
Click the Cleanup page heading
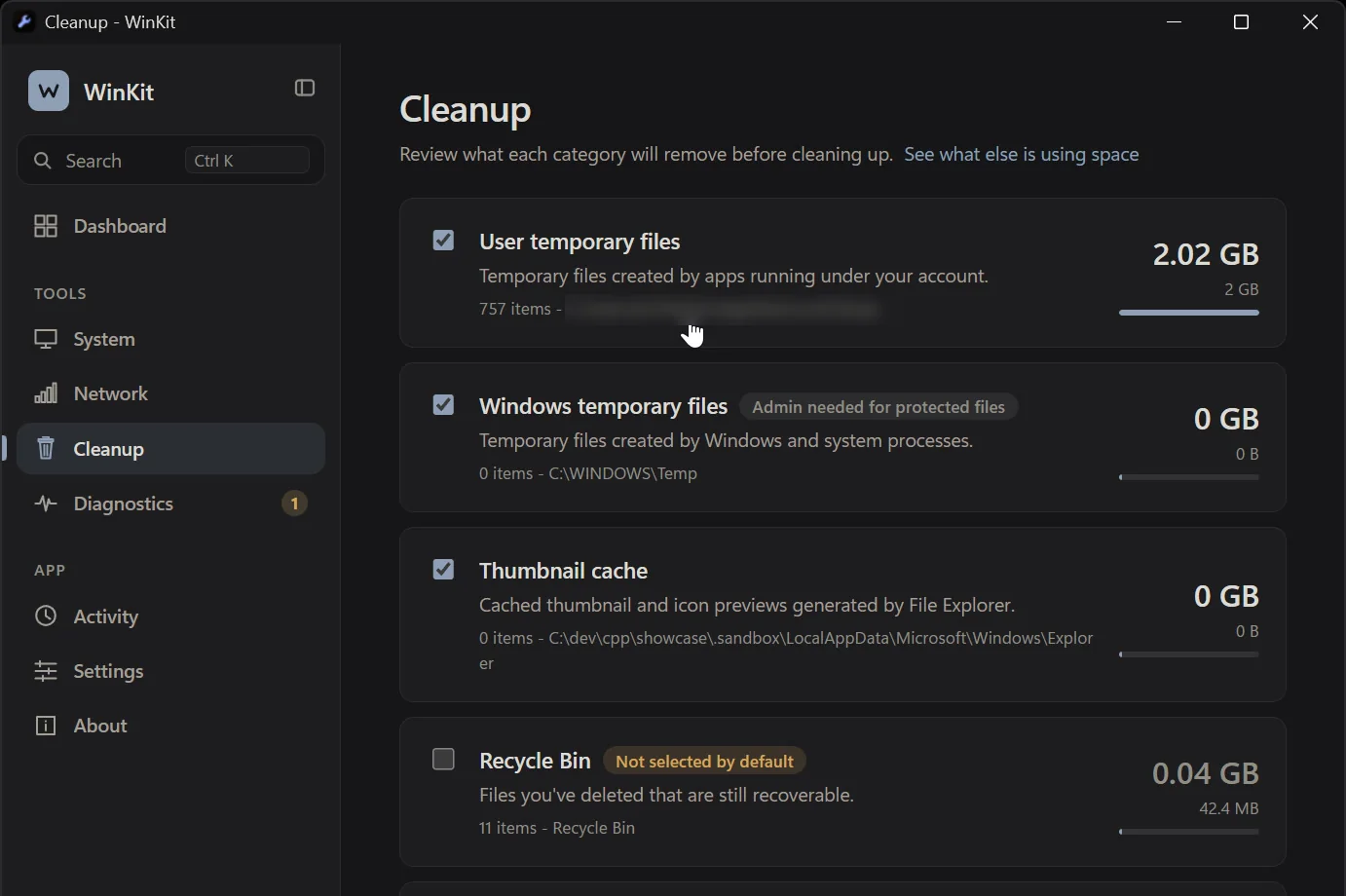466,108
